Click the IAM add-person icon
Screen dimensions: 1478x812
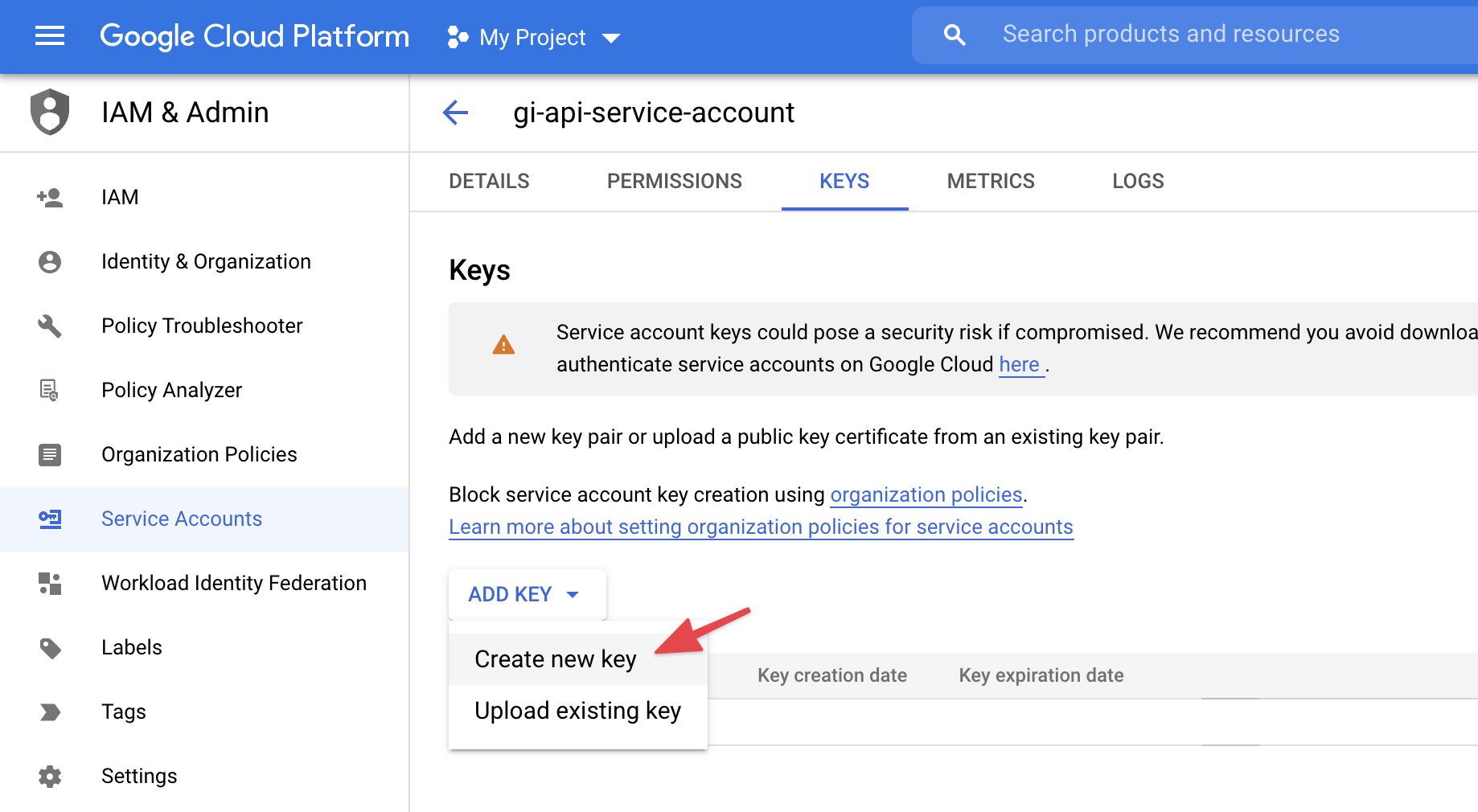point(50,197)
